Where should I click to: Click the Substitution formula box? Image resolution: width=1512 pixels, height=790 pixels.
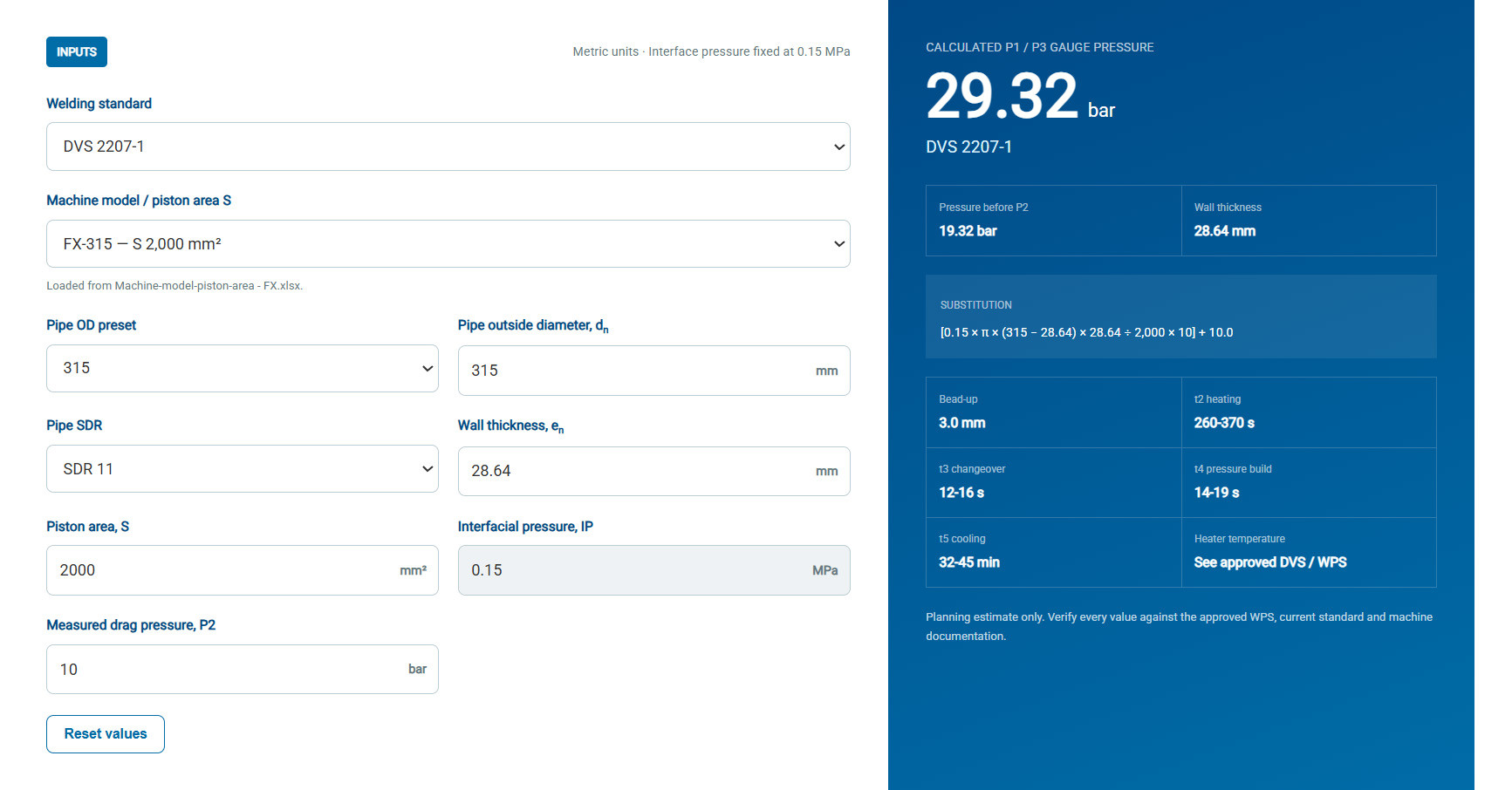point(1180,317)
